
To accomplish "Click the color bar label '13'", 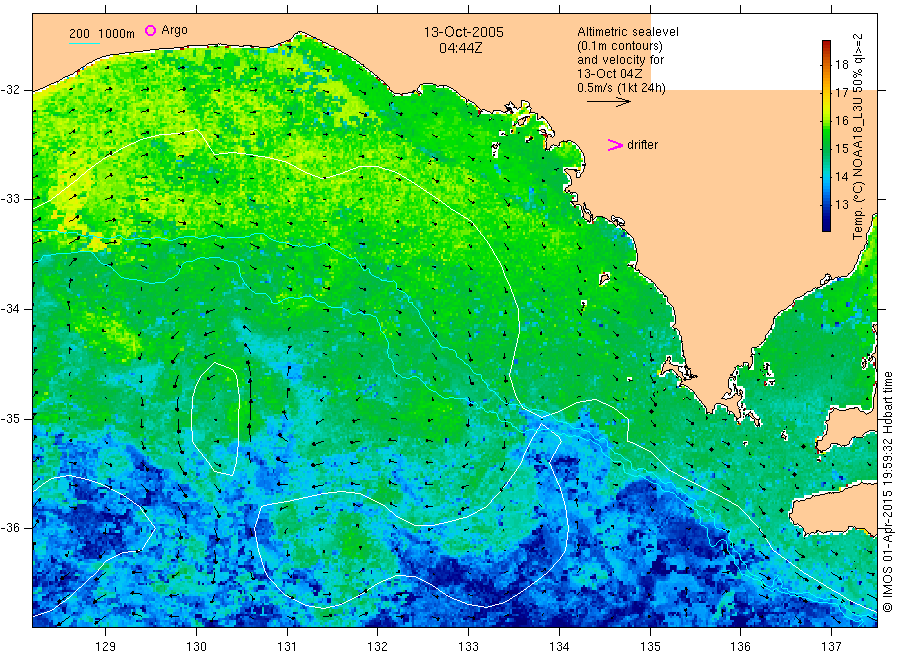I will coord(841,205).
